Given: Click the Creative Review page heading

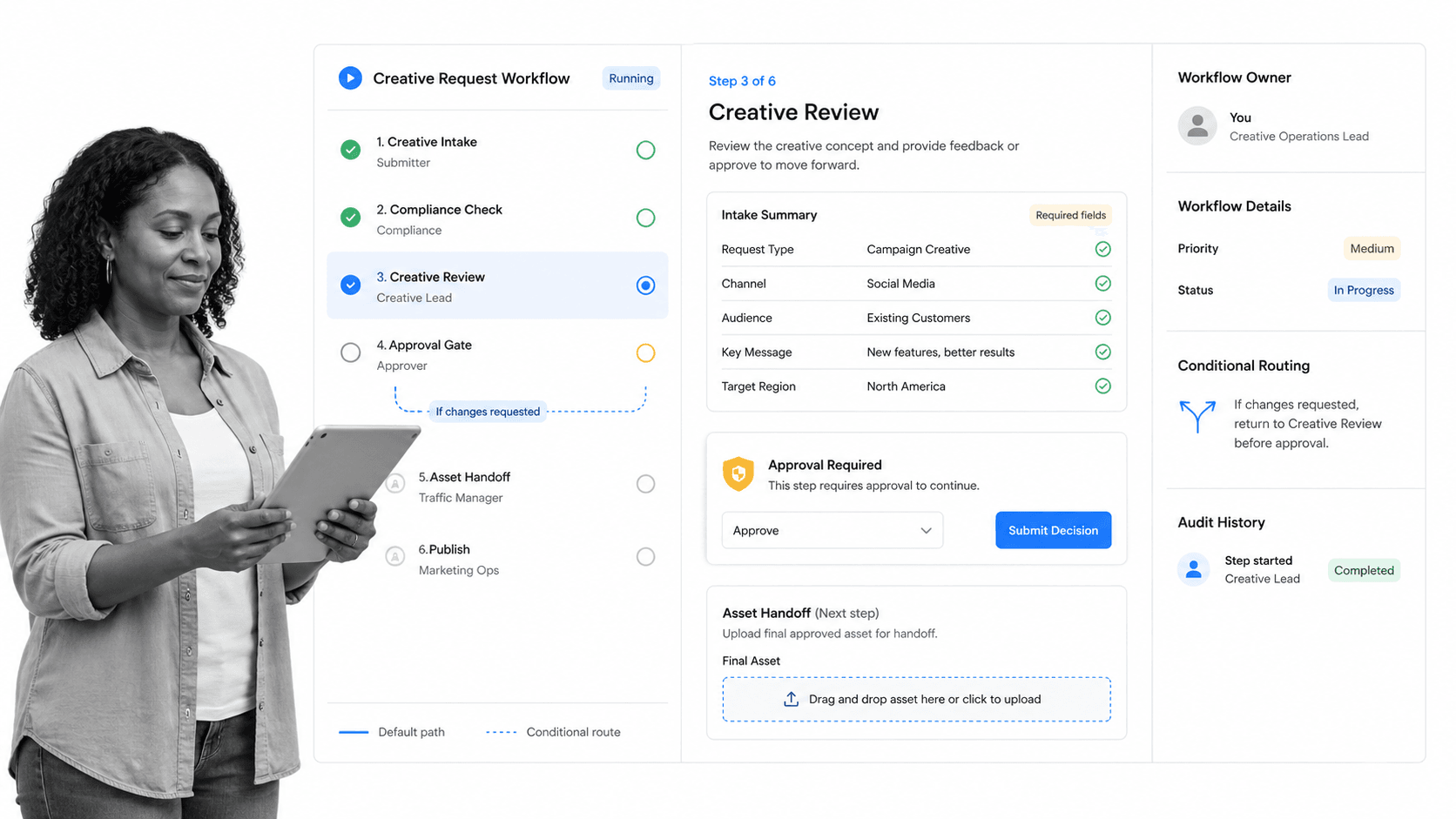Looking at the screenshot, I should coord(793,112).
